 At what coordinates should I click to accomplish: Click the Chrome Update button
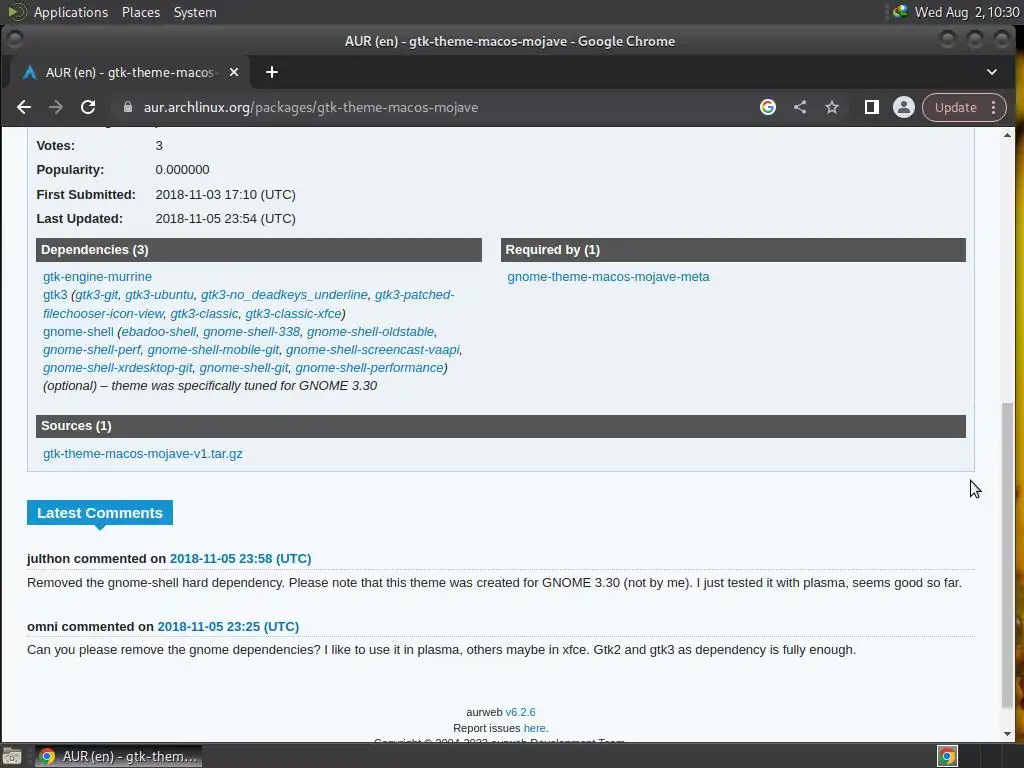955,107
